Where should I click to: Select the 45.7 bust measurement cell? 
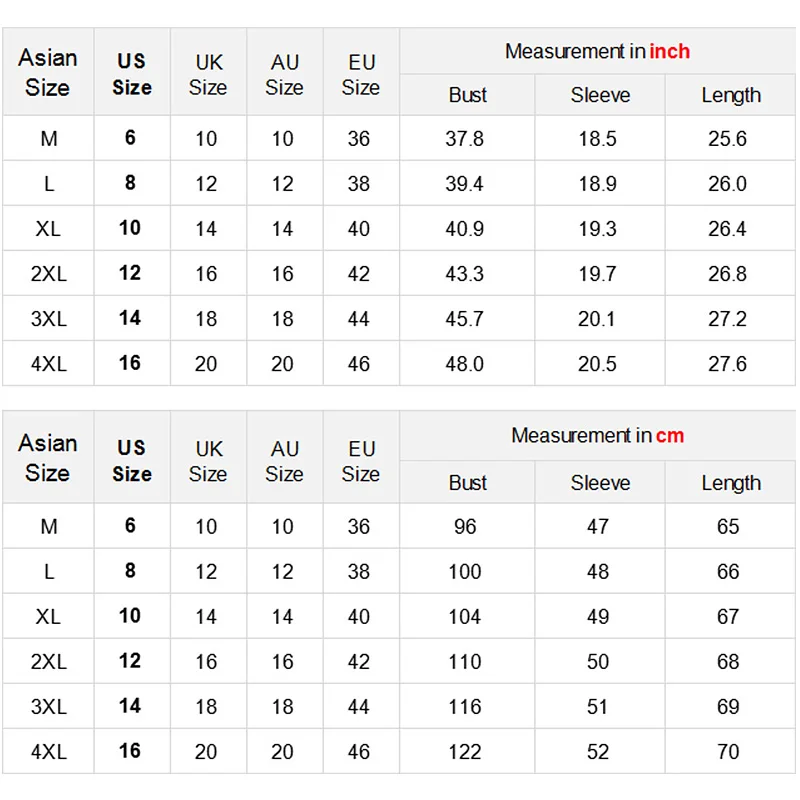[x=465, y=319]
